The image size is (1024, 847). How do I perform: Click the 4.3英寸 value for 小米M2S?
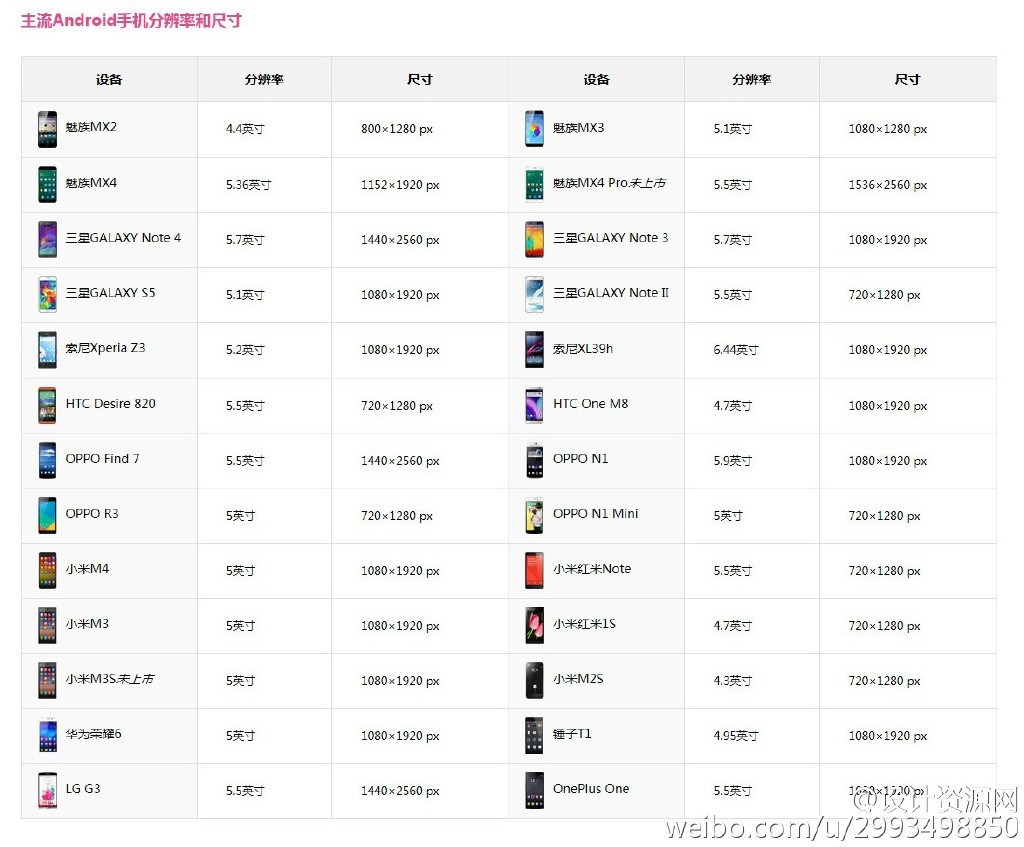tap(732, 681)
